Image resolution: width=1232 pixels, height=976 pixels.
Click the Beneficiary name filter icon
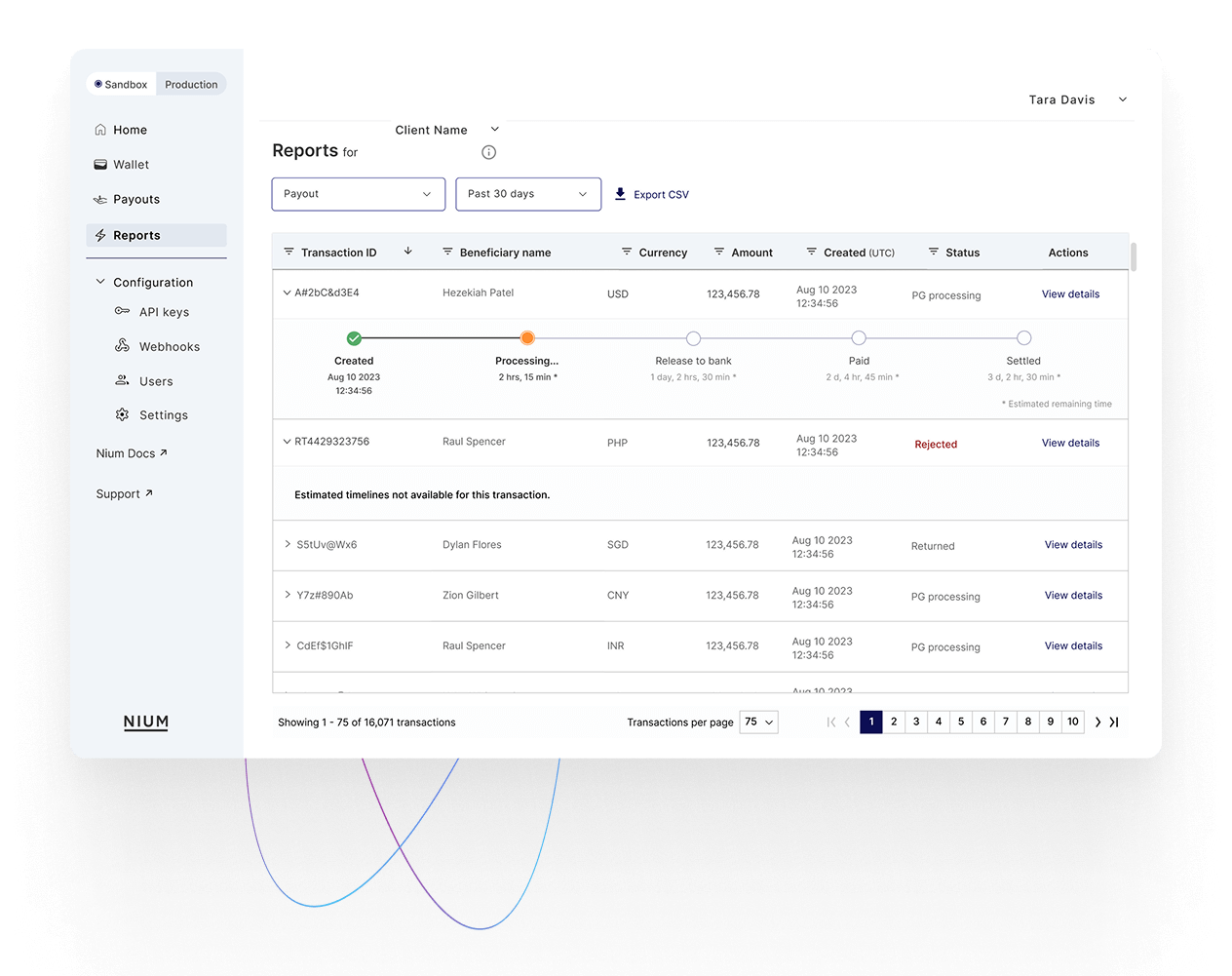[x=447, y=252]
